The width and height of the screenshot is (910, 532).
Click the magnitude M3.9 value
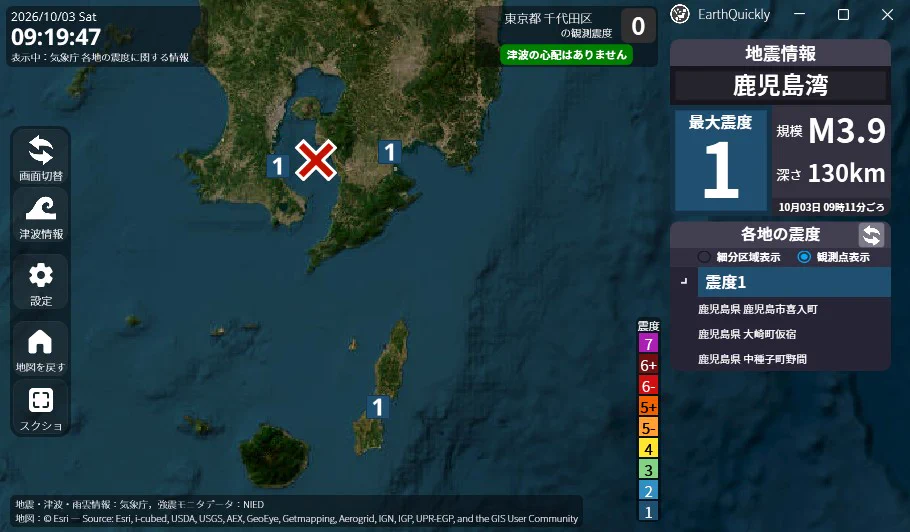tap(847, 131)
